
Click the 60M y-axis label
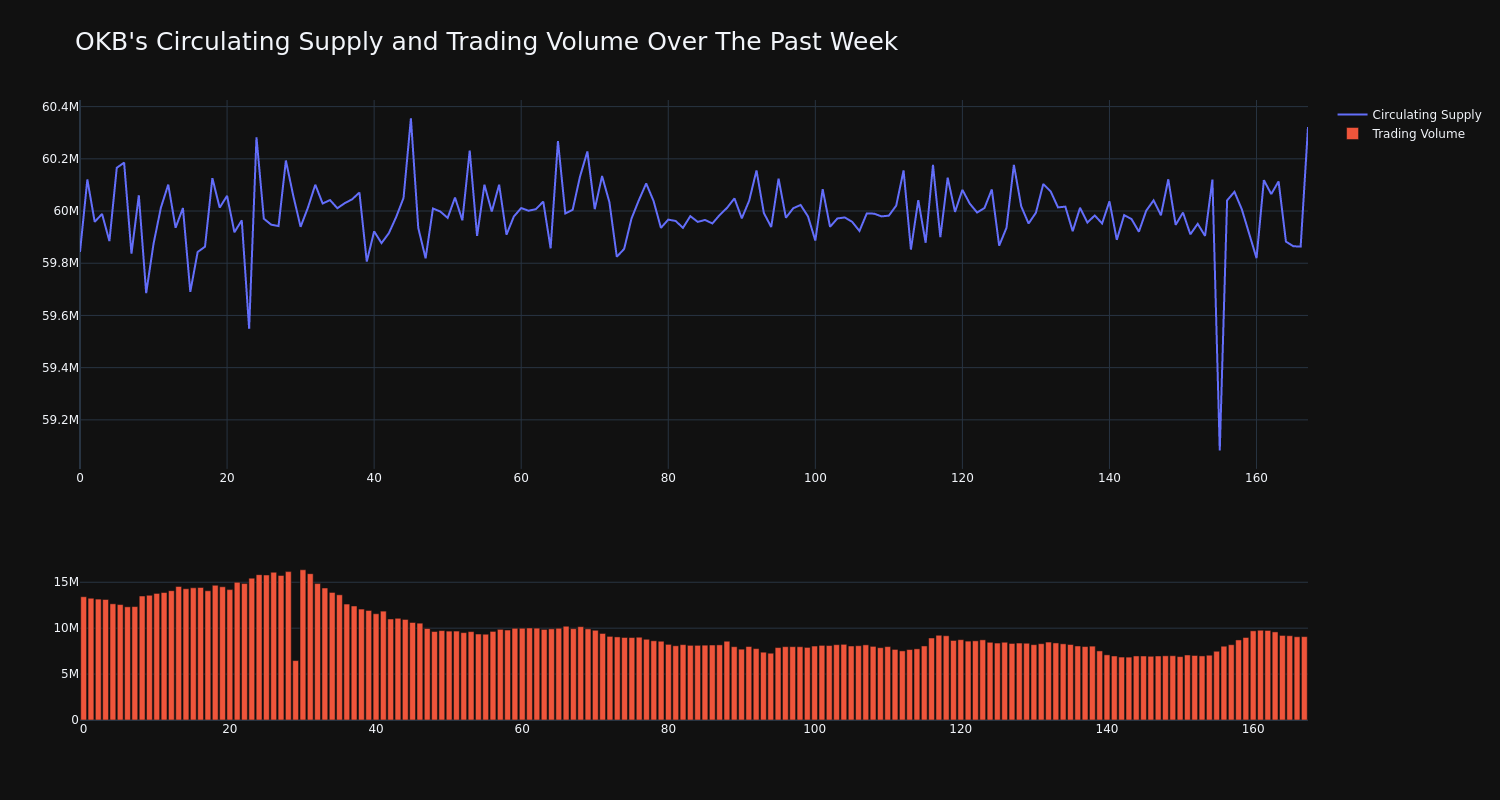tap(66, 211)
